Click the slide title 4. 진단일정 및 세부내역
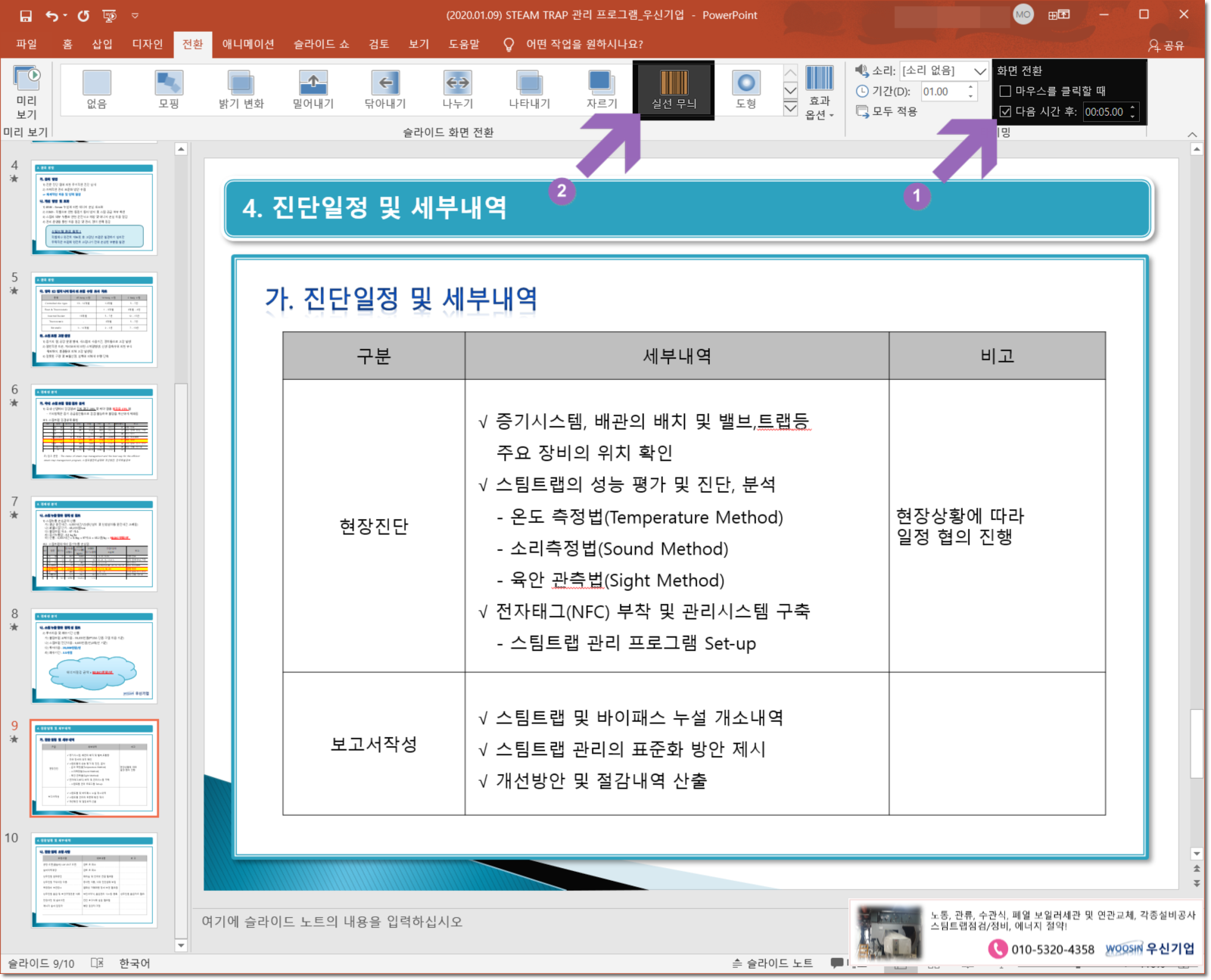This screenshot has height=980, width=1211. [375, 207]
